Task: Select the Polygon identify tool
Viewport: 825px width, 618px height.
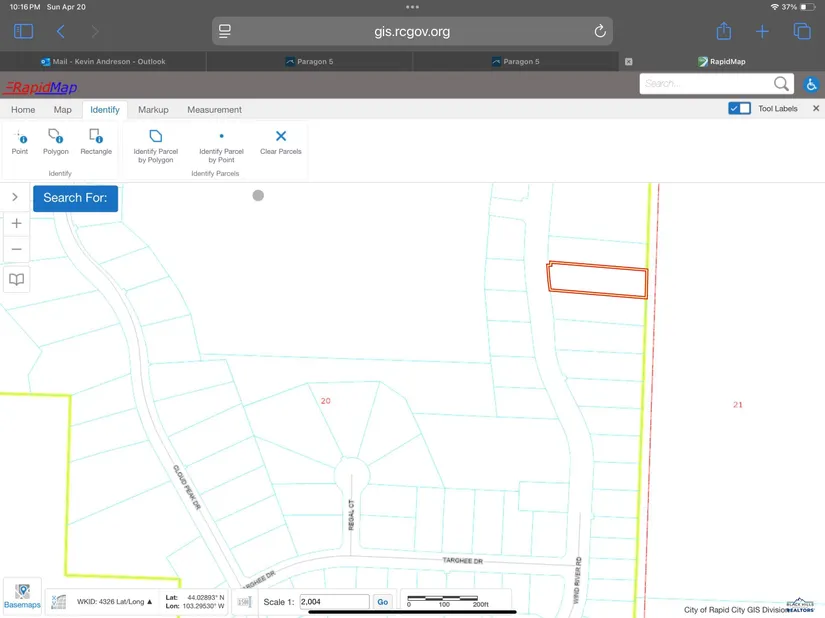Action: click(x=55, y=141)
